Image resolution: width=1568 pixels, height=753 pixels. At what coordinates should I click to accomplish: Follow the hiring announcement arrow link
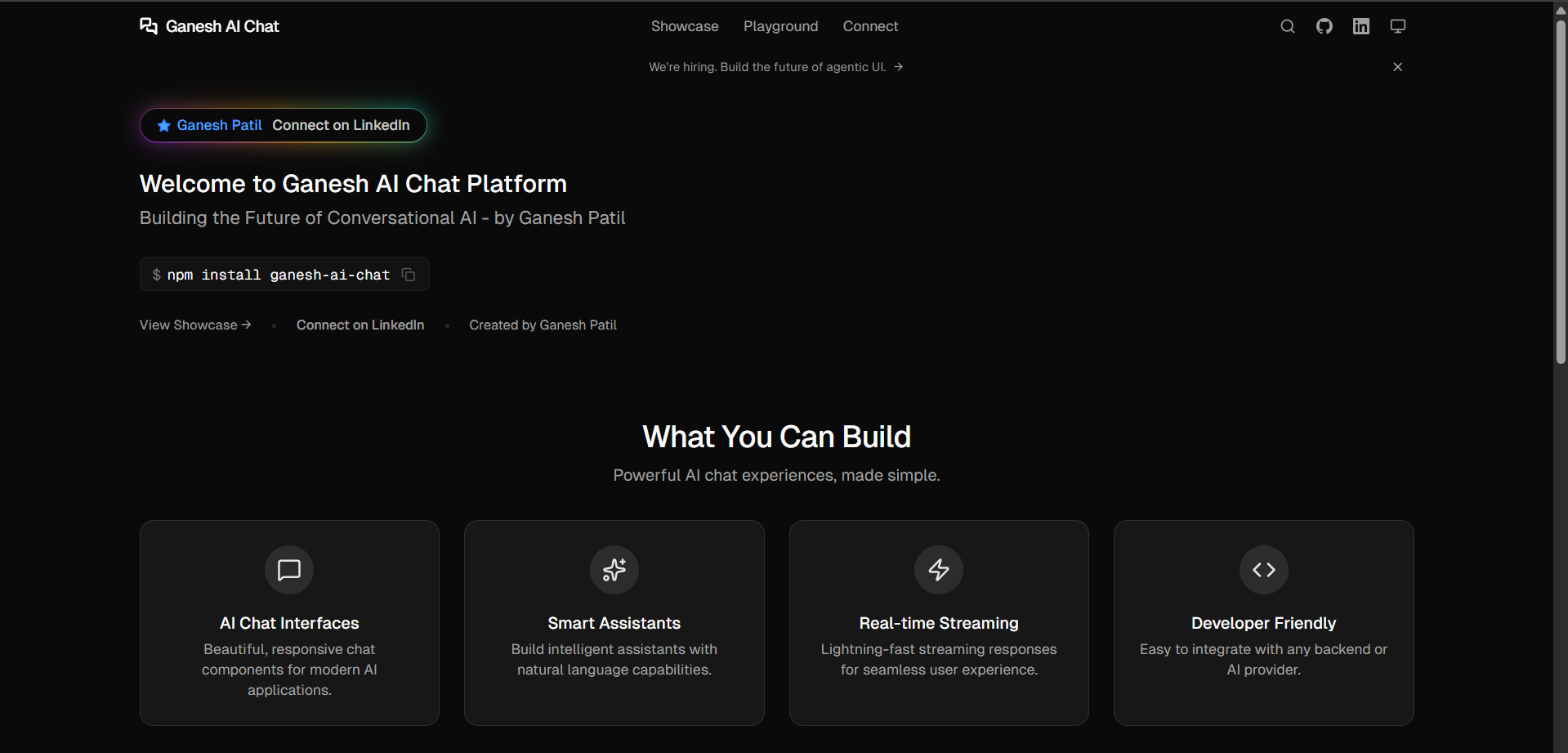click(897, 66)
